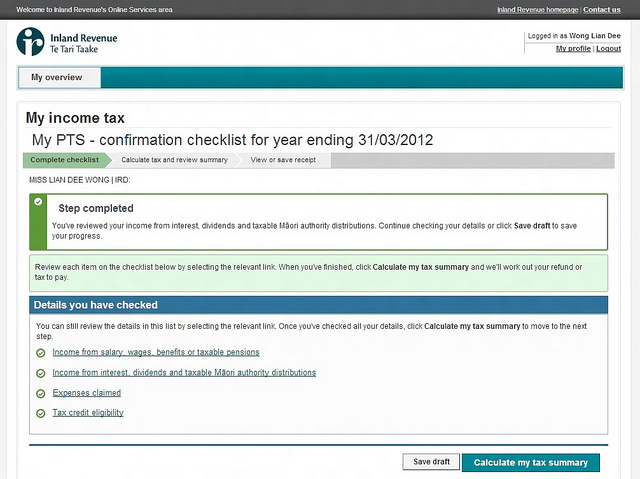The height and width of the screenshot is (479, 640).
Task: Click the Inland Revenue logo icon
Action: [30, 42]
